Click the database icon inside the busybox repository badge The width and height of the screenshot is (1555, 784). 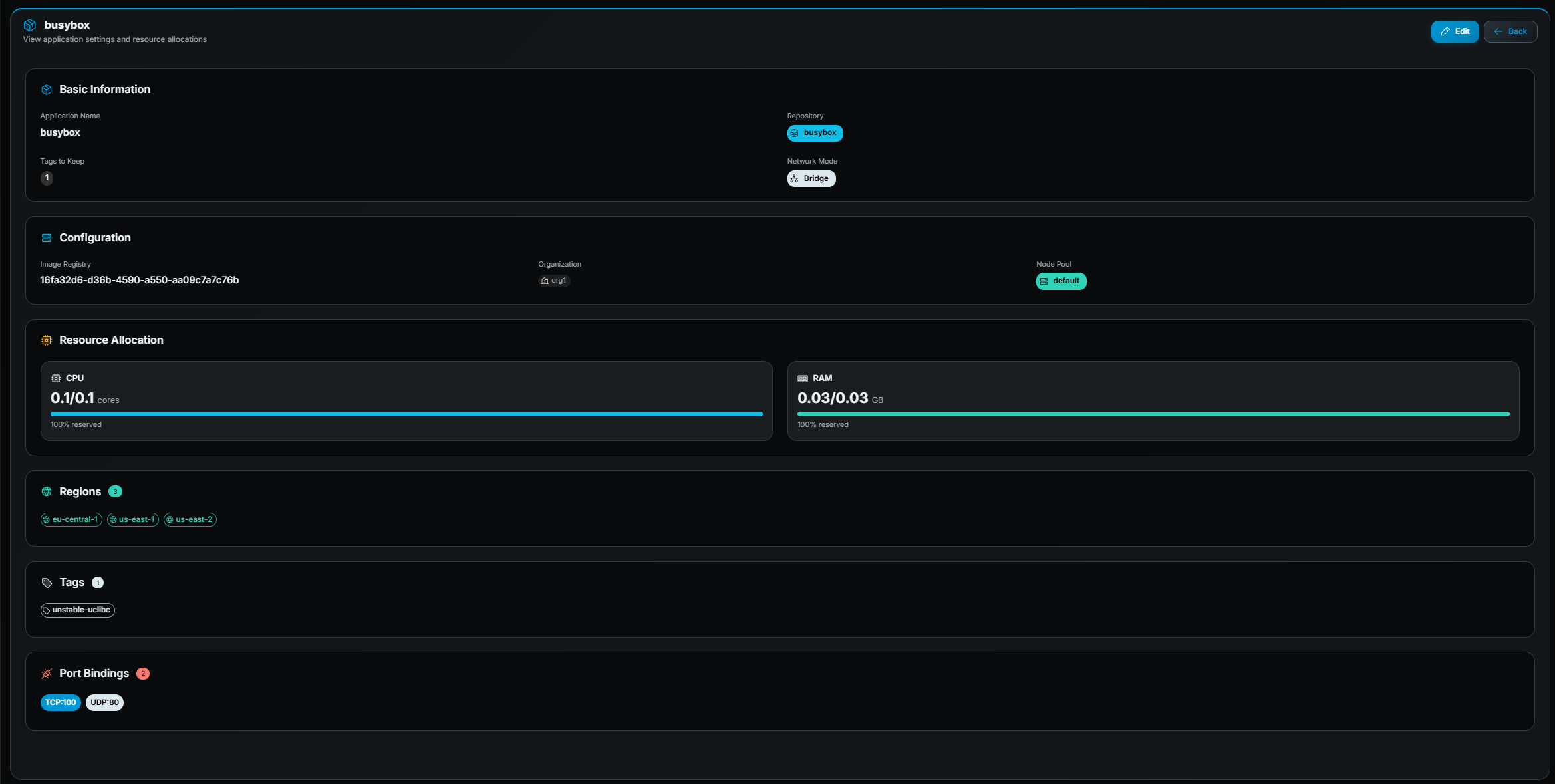794,133
